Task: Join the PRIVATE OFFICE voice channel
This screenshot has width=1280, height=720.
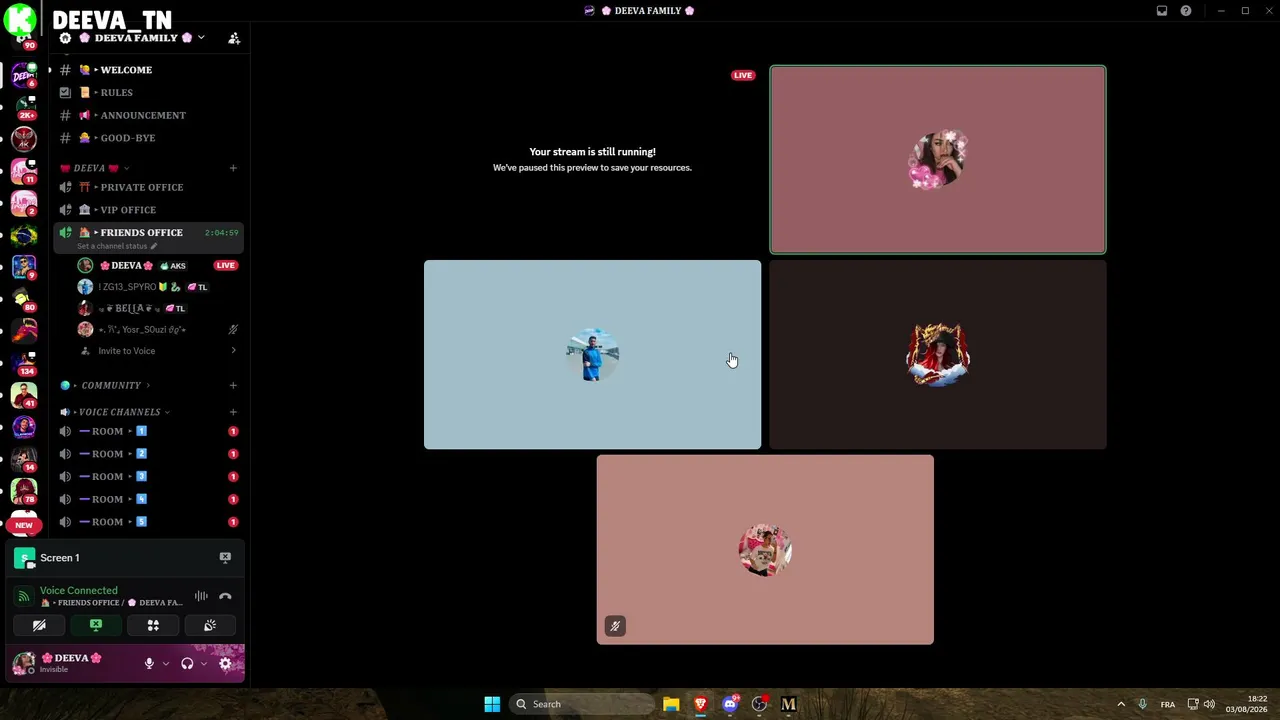Action: [x=148, y=187]
